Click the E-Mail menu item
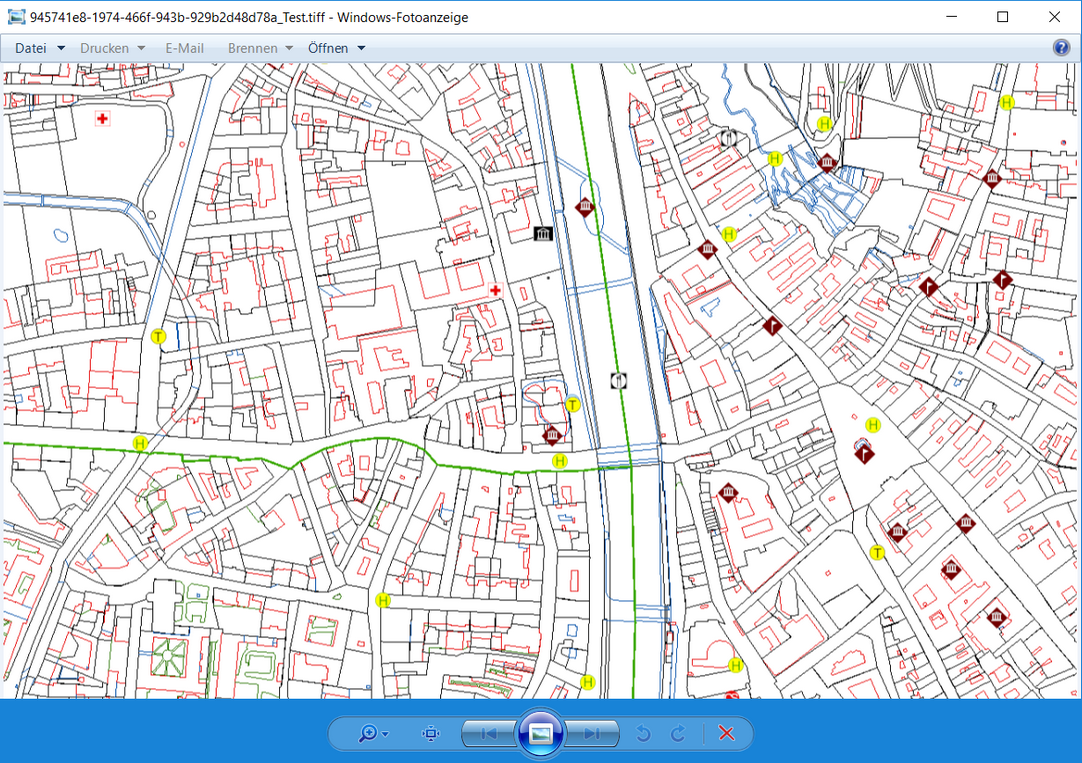The width and height of the screenshot is (1082, 763). point(185,47)
